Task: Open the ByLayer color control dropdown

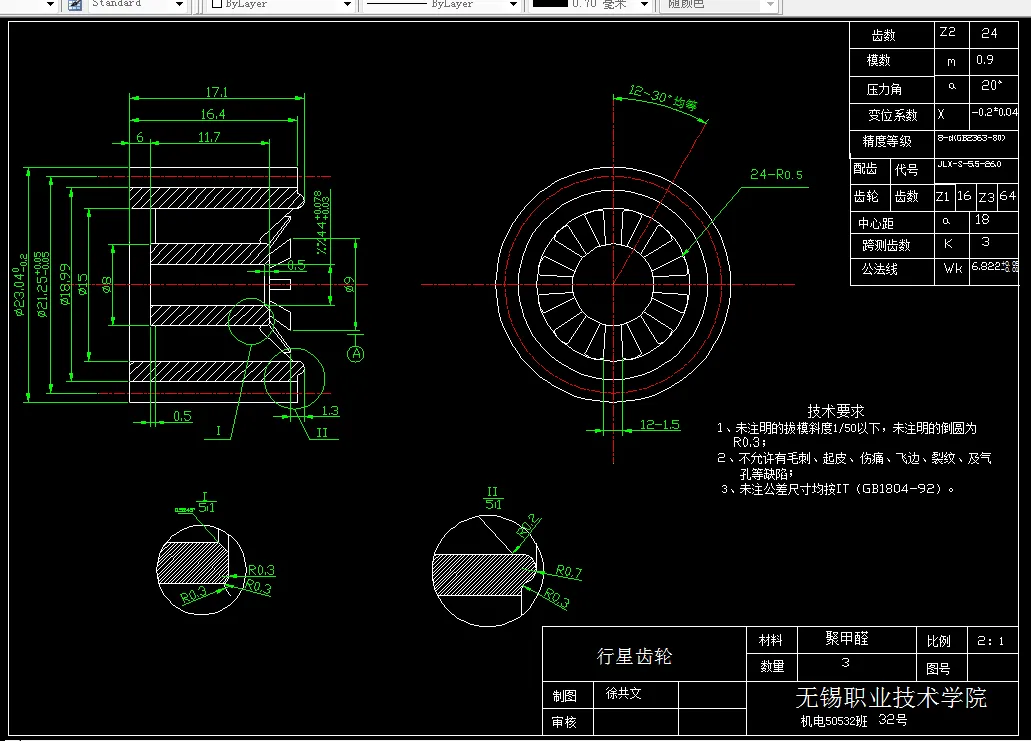Action: point(348,5)
